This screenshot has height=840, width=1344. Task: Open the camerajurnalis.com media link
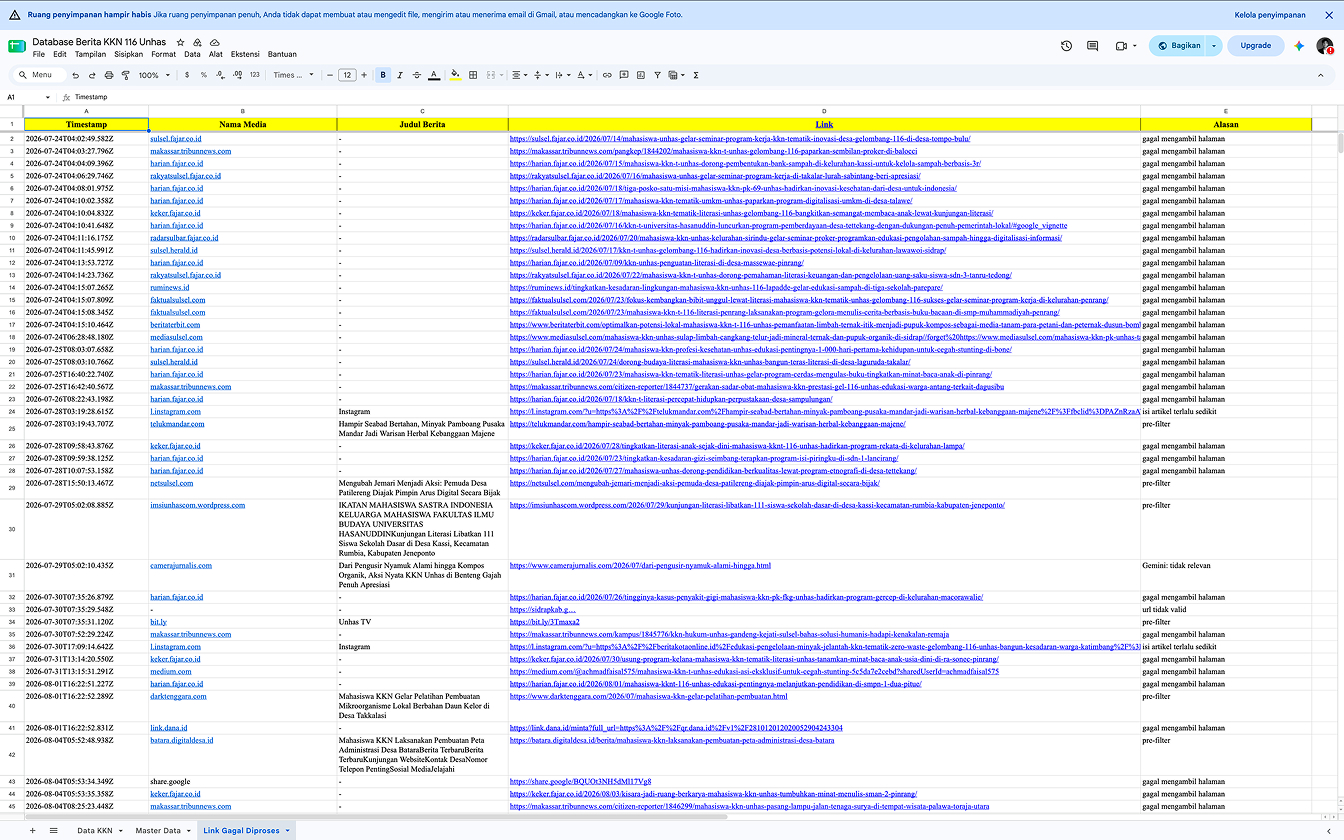pyautogui.click(x=182, y=565)
